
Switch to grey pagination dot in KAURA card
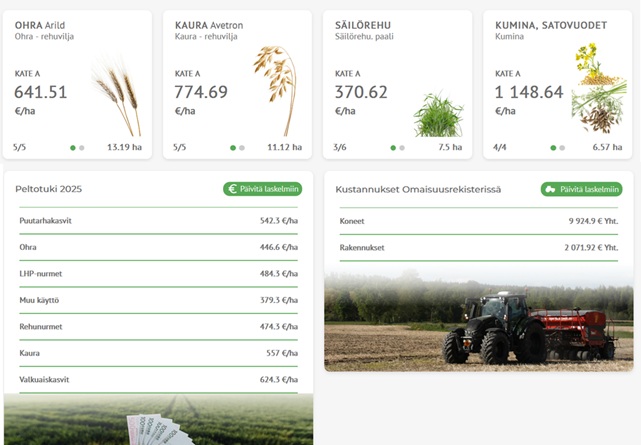tap(242, 148)
